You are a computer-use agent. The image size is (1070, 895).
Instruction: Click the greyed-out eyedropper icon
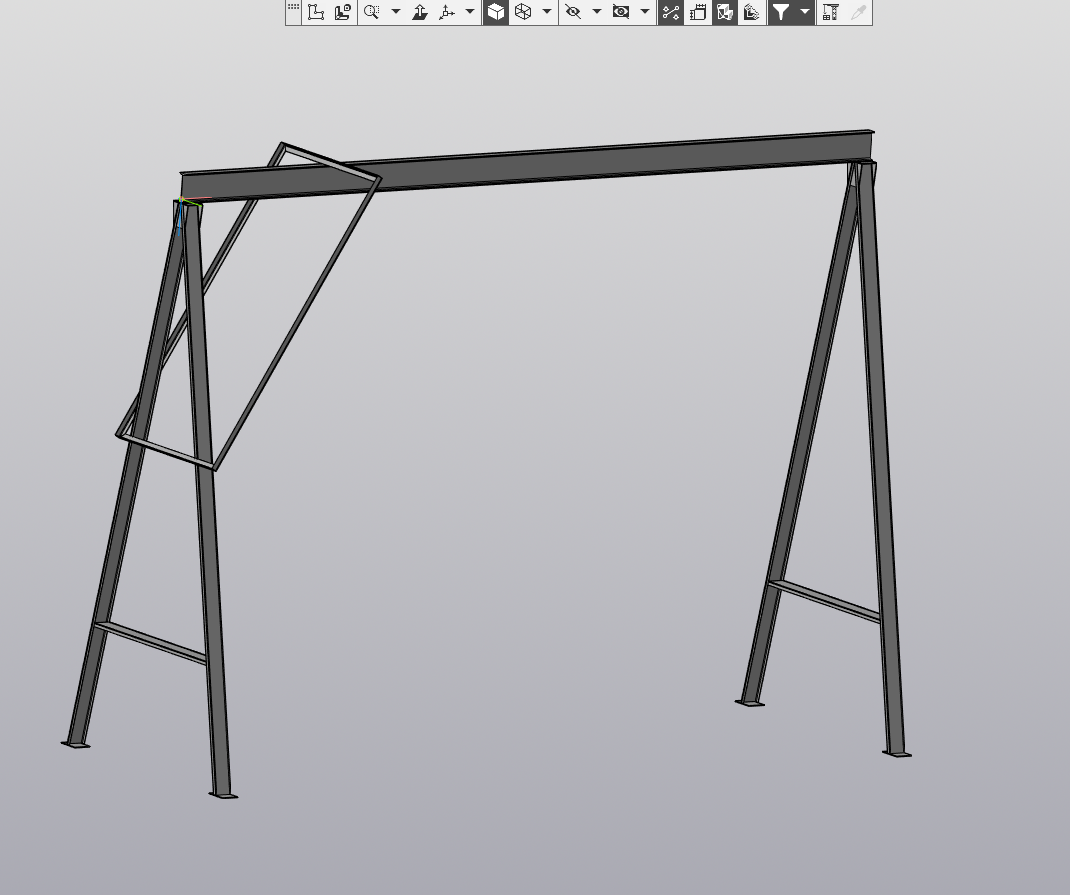[x=858, y=12]
